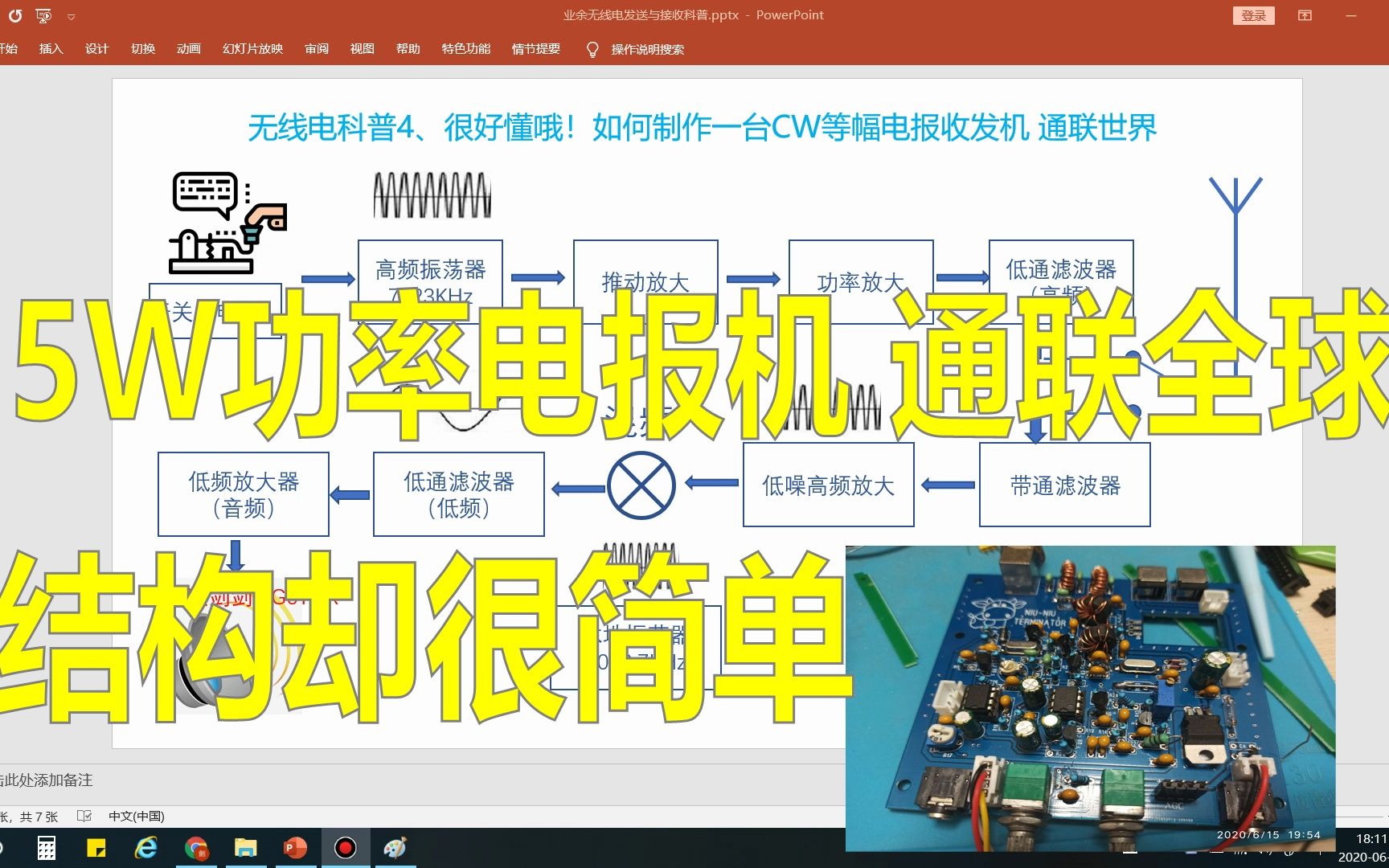Open the Ribbon Display Options icon
Viewport: 1389px width, 868px height.
[1305, 15]
